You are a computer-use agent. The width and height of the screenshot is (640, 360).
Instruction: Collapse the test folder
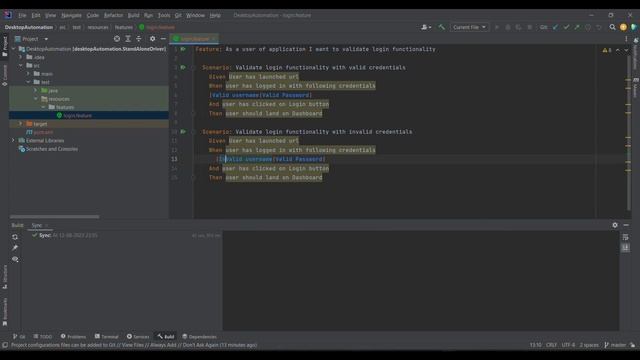pyautogui.click(x=29, y=82)
